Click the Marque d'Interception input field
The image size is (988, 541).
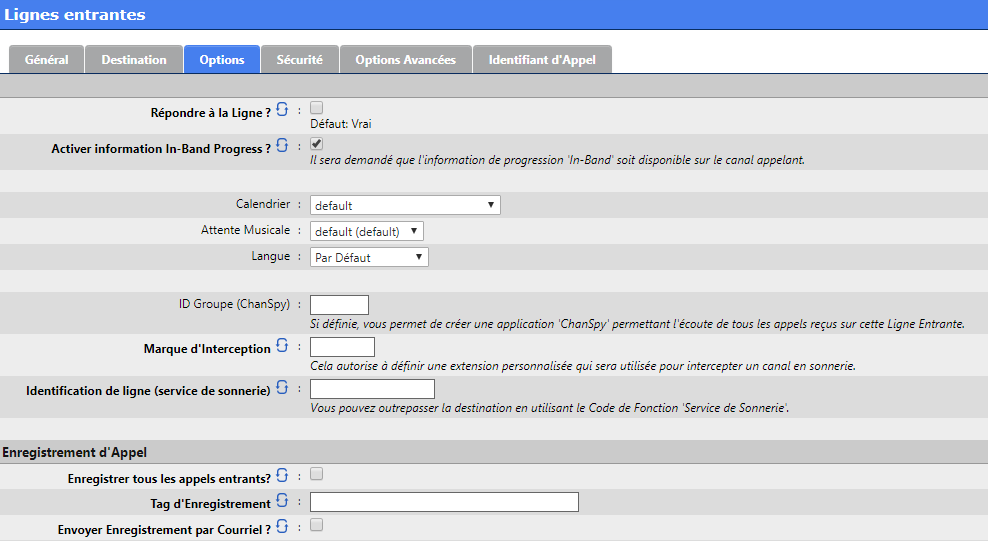(x=343, y=347)
